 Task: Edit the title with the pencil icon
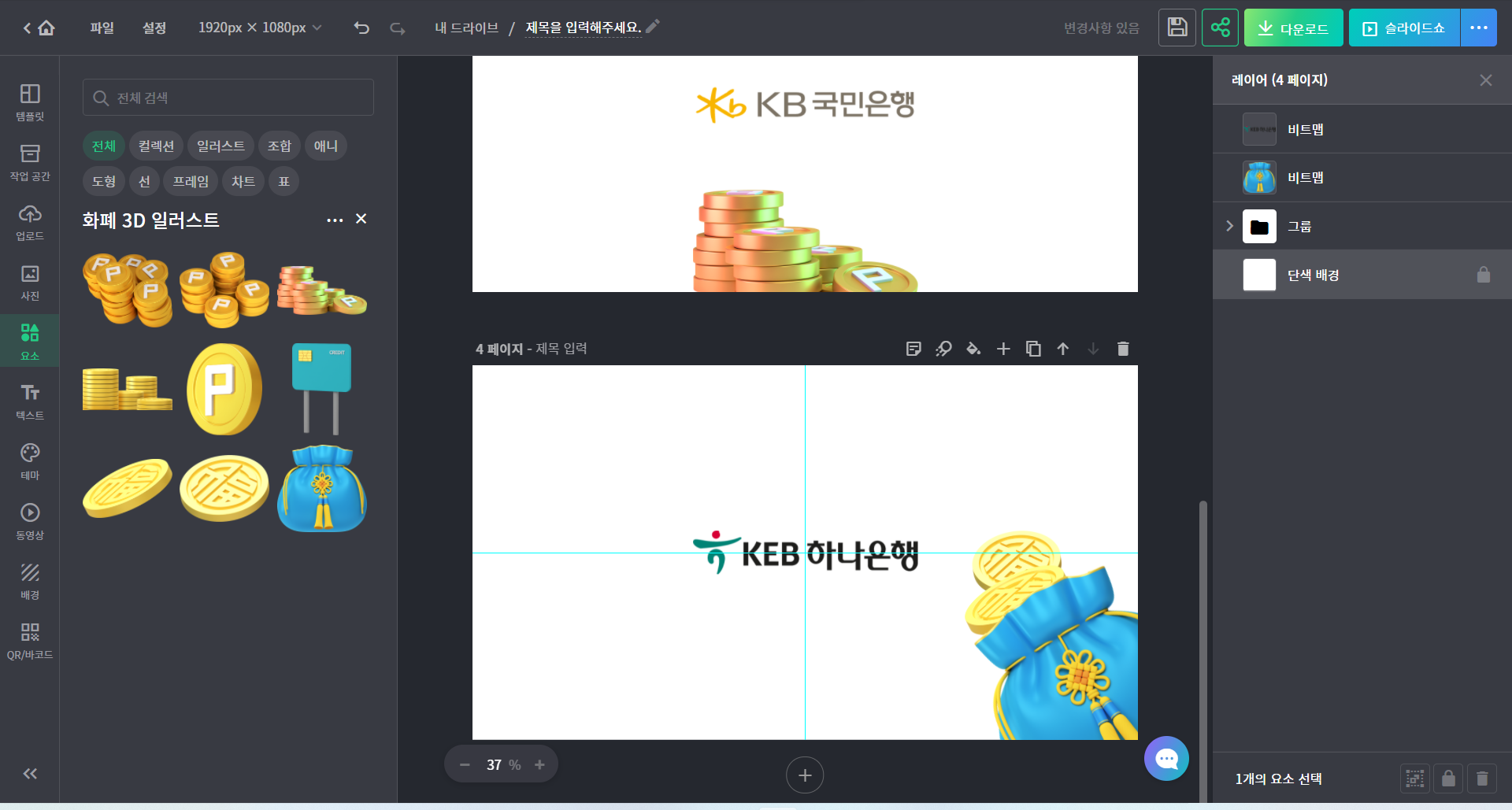click(x=653, y=27)
